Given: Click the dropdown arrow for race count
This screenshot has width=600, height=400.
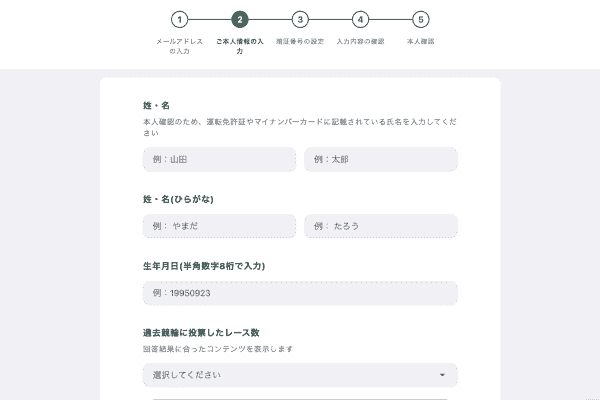Looking at the screenshot, I should (442, 375).
